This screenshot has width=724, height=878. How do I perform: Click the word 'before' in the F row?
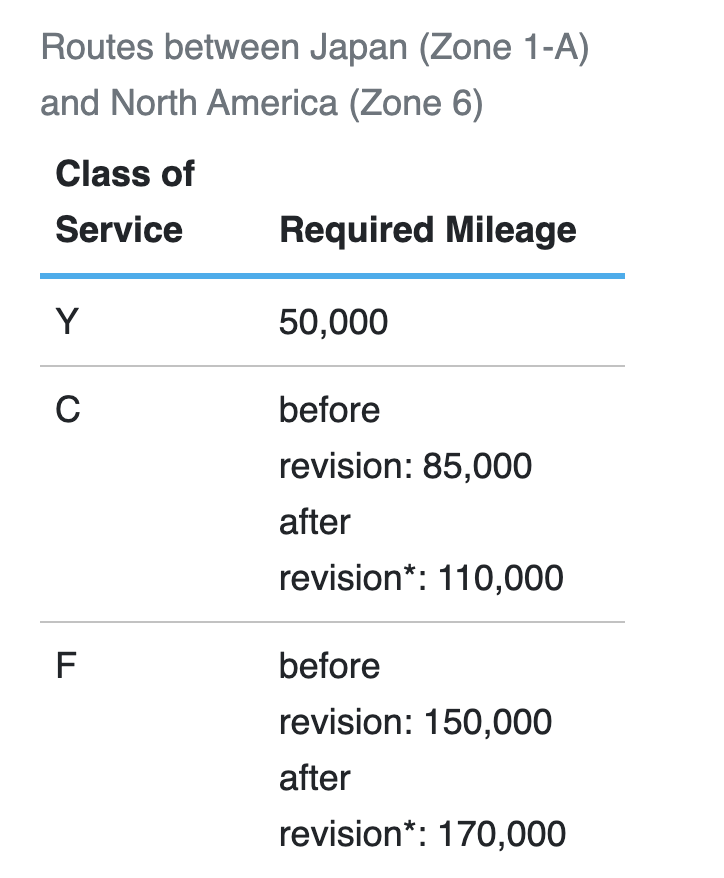(x=330, y=666)
